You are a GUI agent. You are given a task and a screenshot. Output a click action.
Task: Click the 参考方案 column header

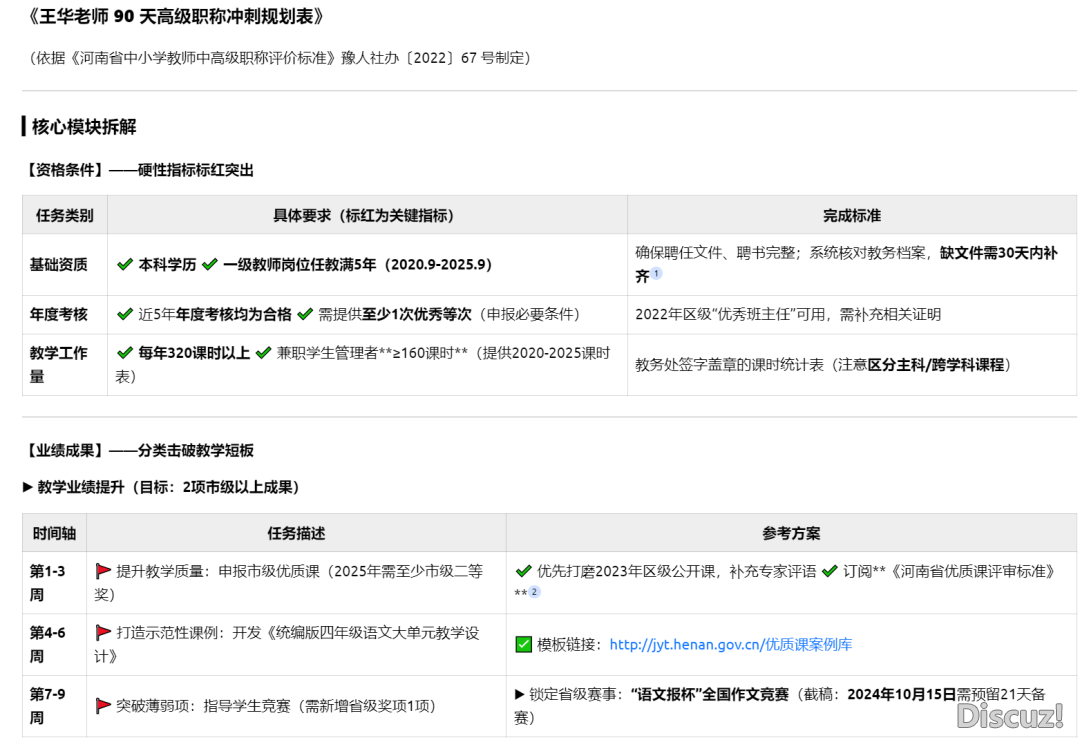pyautogui.click(x=791, y=533)
